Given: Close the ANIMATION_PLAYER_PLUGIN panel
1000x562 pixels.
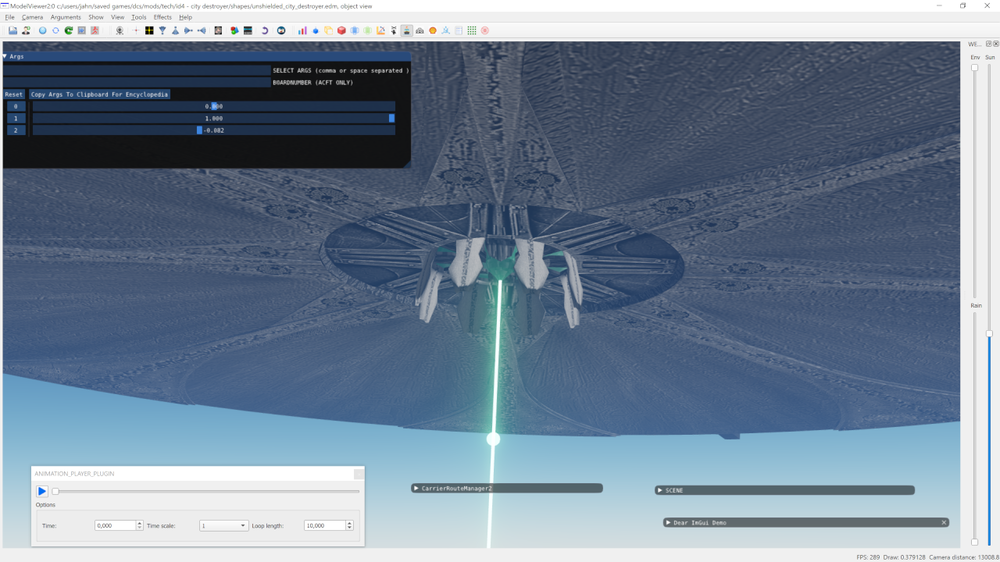Looking at the screenshot, I should [x=359, y=473].
